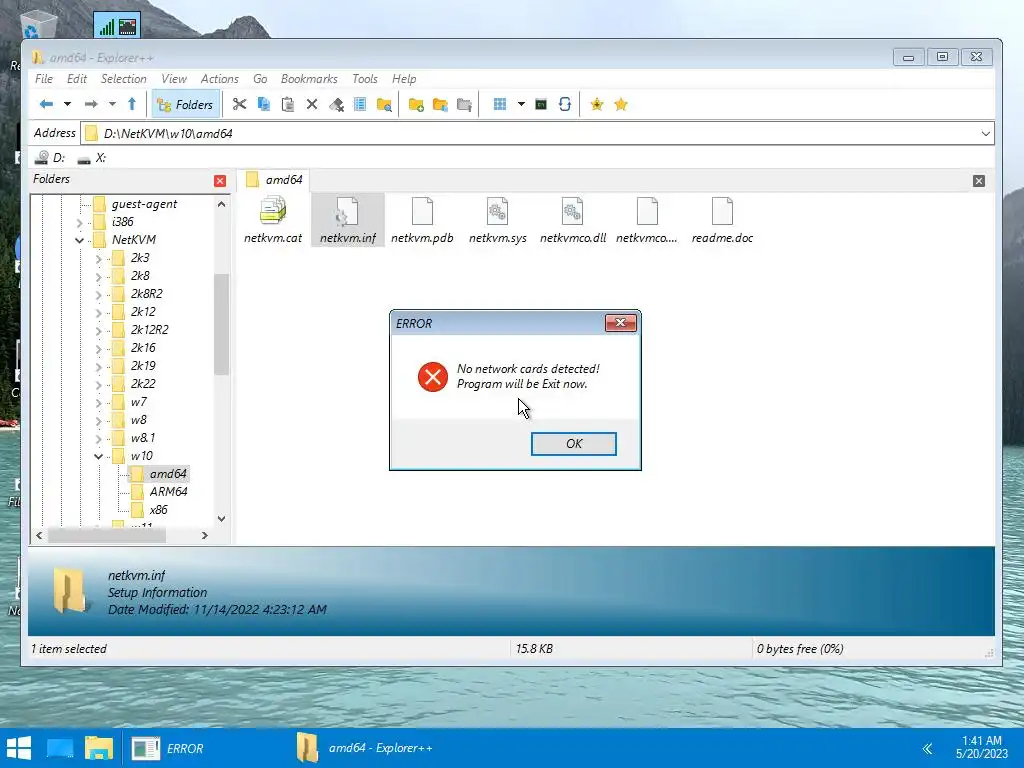1024x768 pixels.
Task: Click the Folders pane vertical scrollbar thumb
Action: 221,324
